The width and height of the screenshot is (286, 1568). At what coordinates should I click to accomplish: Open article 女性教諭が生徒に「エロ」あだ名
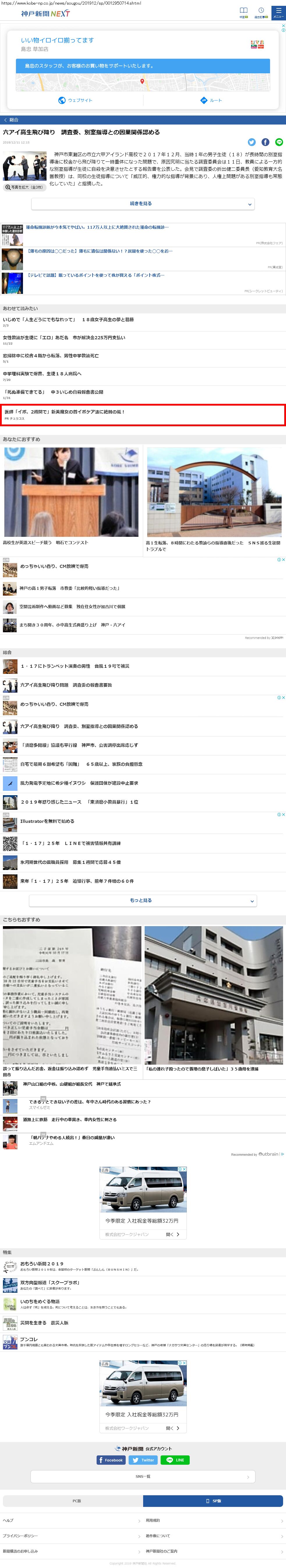coord(64,337)
